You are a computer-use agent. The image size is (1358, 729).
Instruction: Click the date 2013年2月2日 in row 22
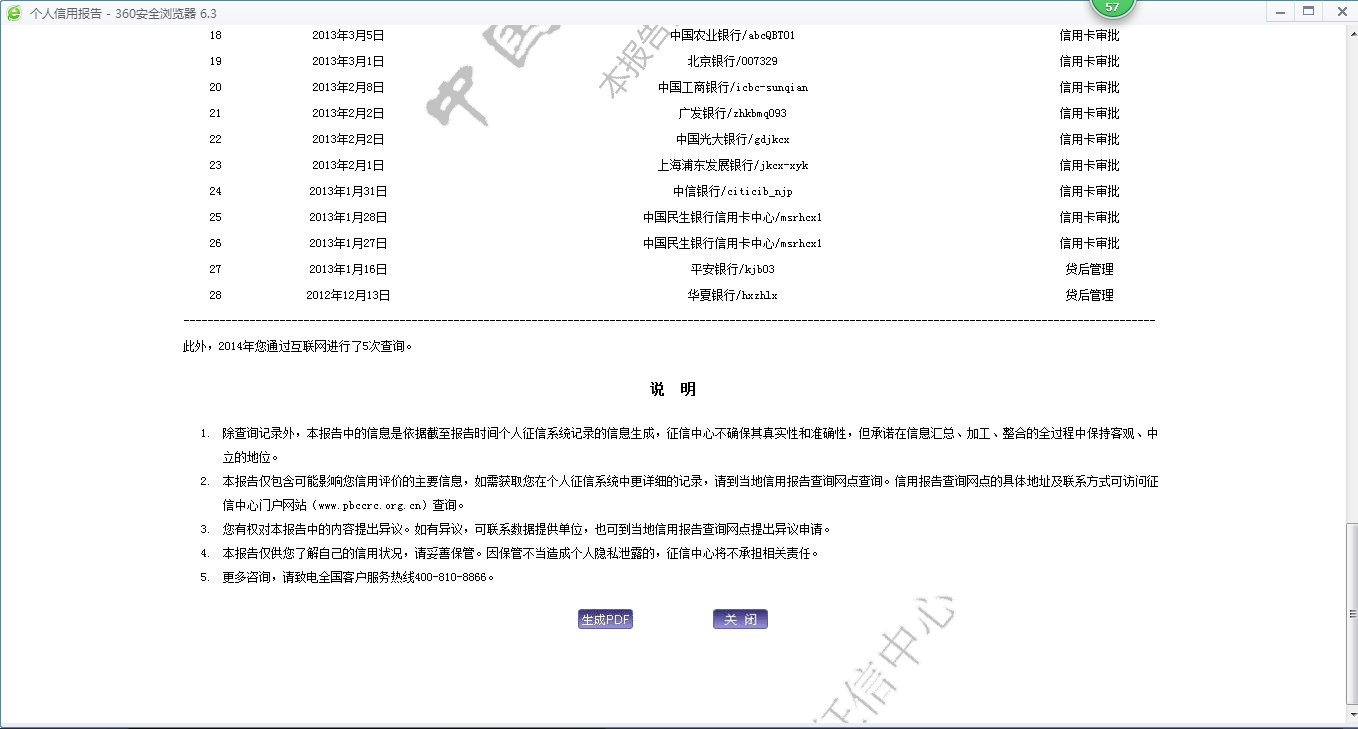click(x=348, y=139)
